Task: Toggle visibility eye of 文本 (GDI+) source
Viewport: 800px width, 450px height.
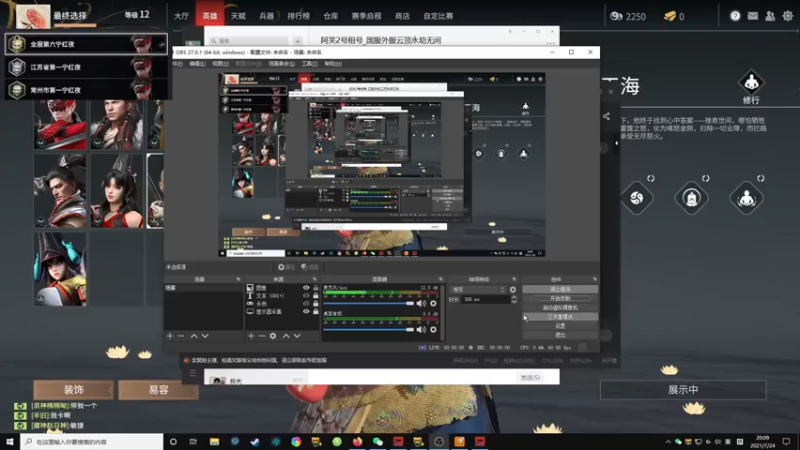Action: [306, 295]
